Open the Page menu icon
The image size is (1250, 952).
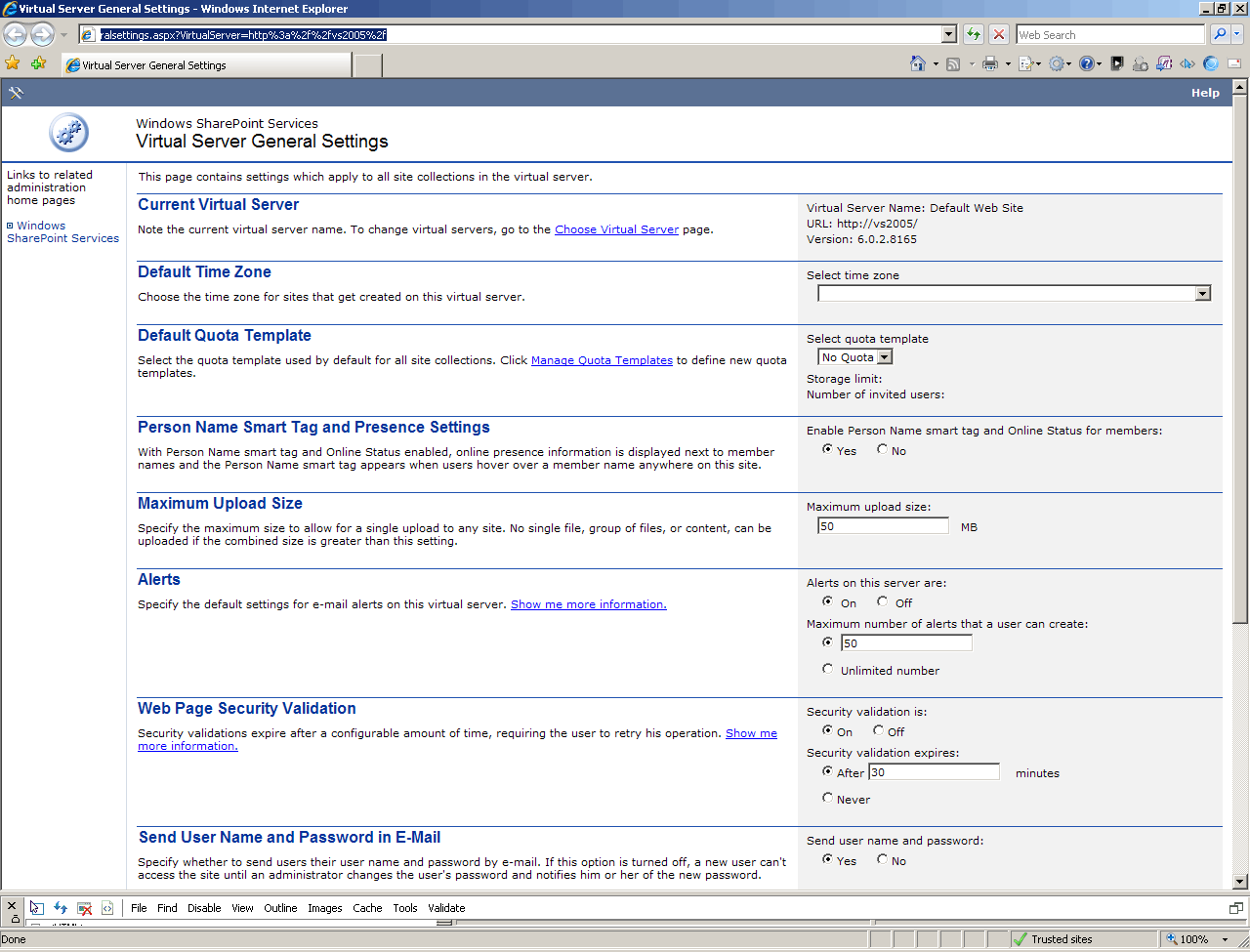click(1026, 63)
